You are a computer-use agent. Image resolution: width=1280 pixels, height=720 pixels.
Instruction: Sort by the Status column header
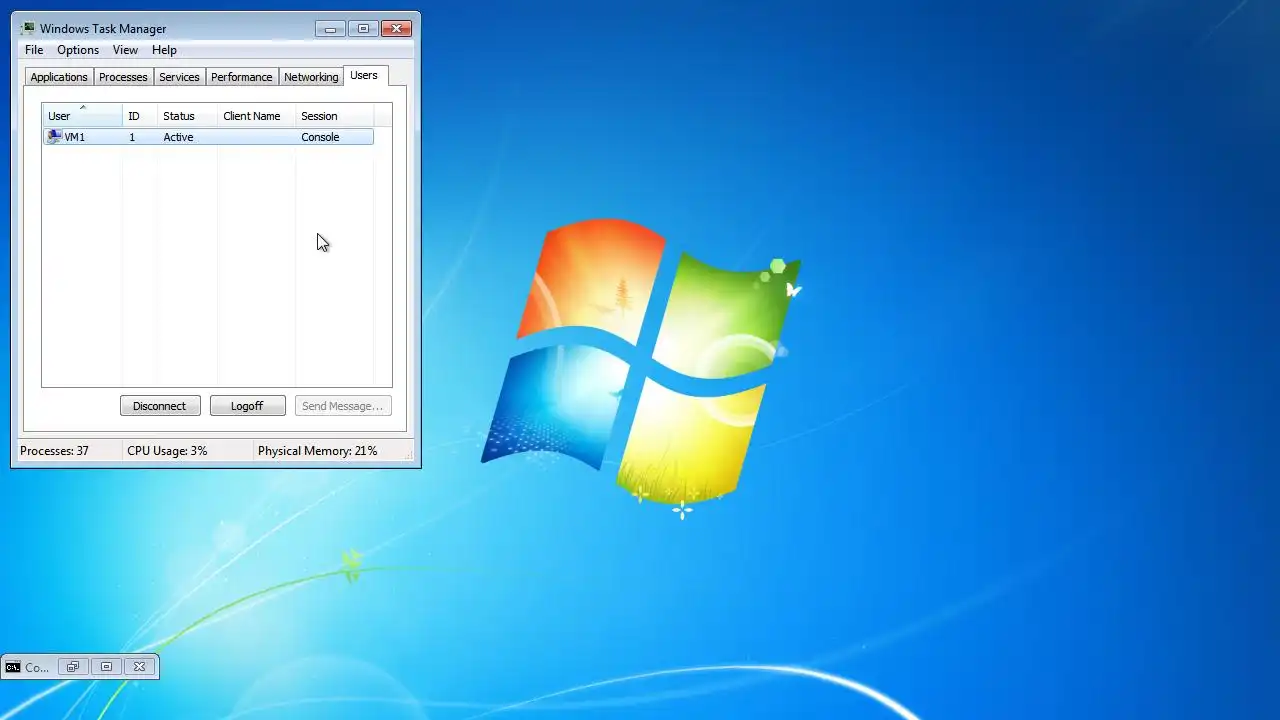187,116
